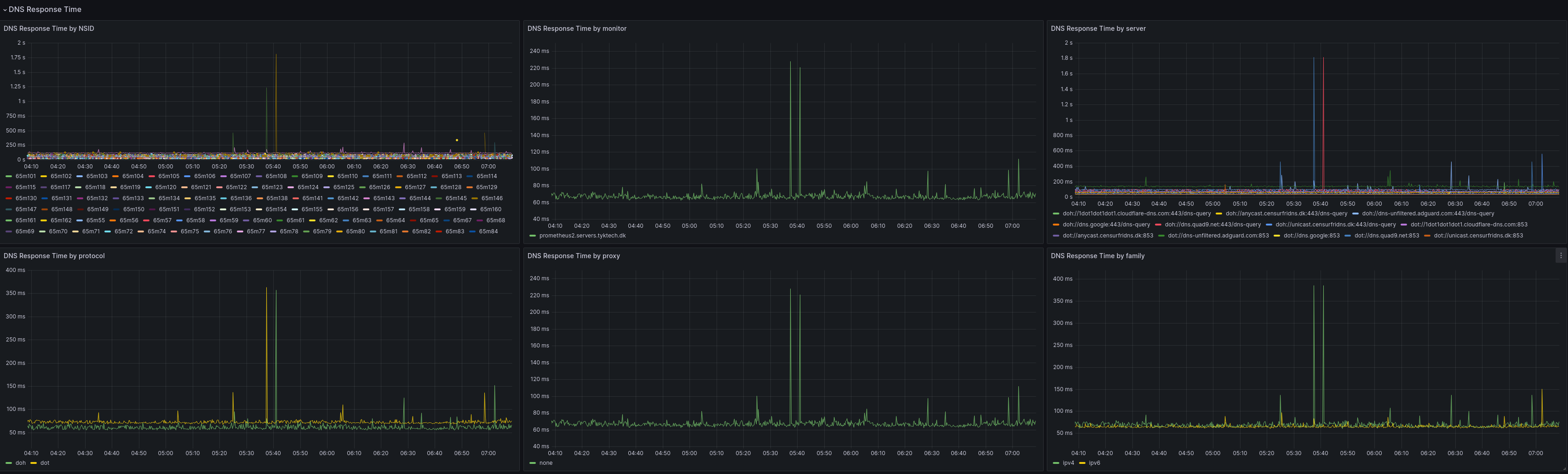Viewport: 1568px width, 474px height.
Task: Toggle the doh://1dot1dot1dot1.cloudflare-dns.com:443/dns-query series
Action: click(1137, 214)
